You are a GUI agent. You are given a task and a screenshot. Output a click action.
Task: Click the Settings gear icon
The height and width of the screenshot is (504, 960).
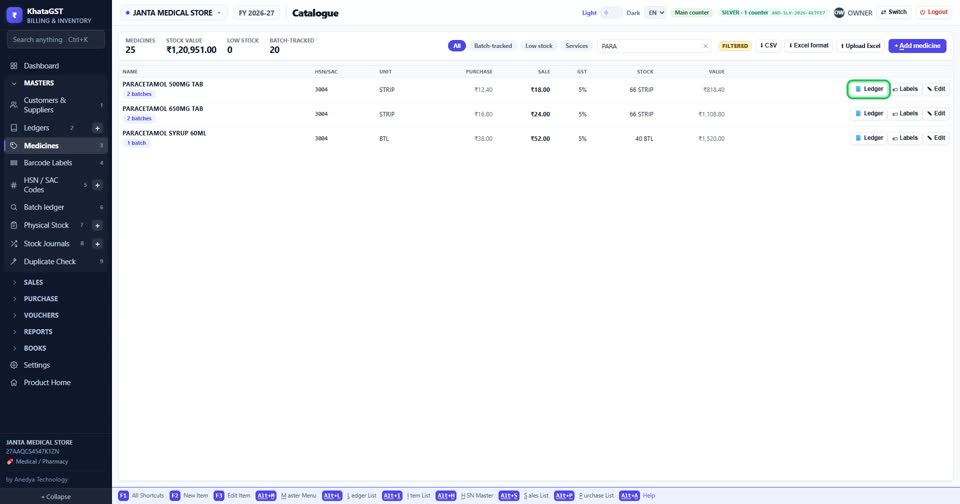(x=13, y=365)
